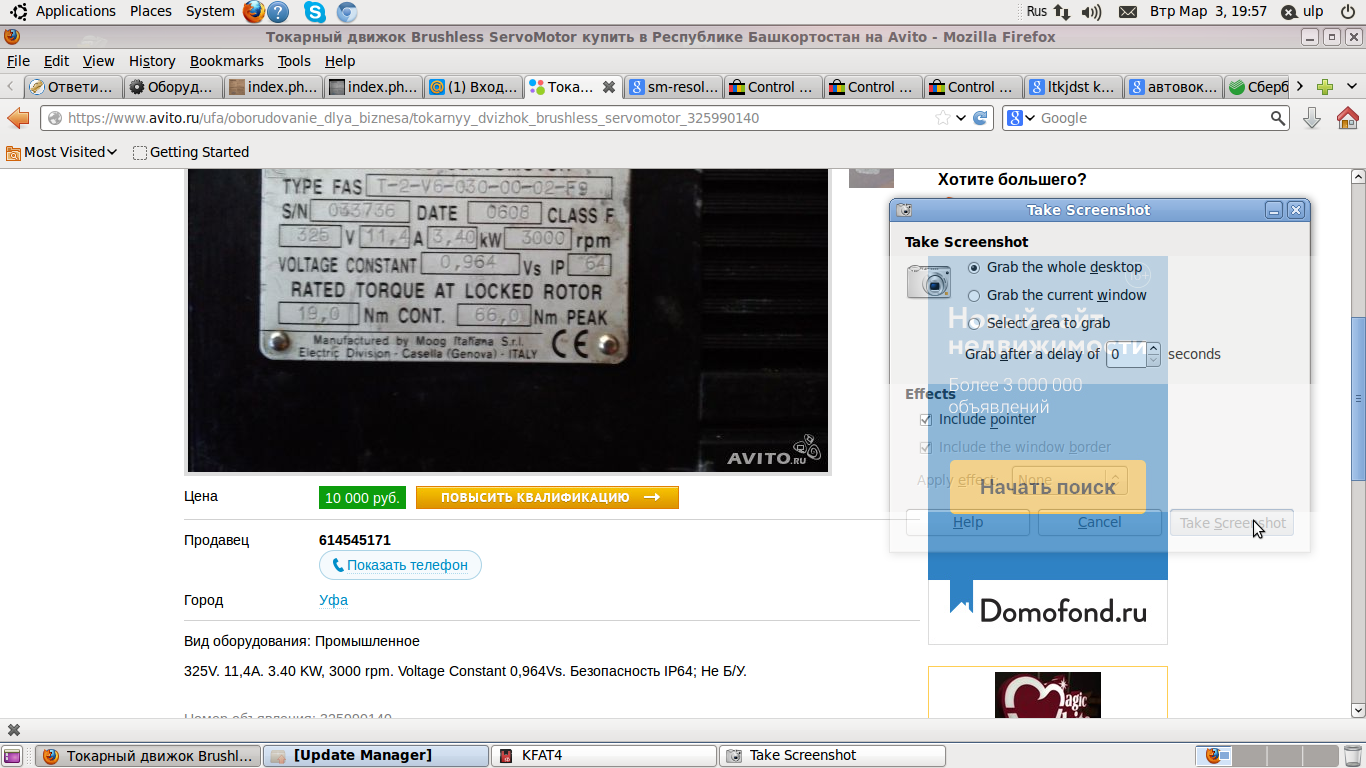Open a new tab with the plus icon
This screenshot has height=768, width=1366.
click(1325, 87)
